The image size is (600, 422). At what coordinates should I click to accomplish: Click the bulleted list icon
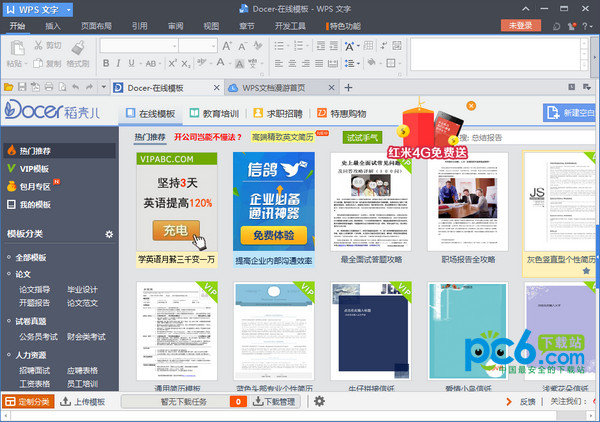point(279,46)
